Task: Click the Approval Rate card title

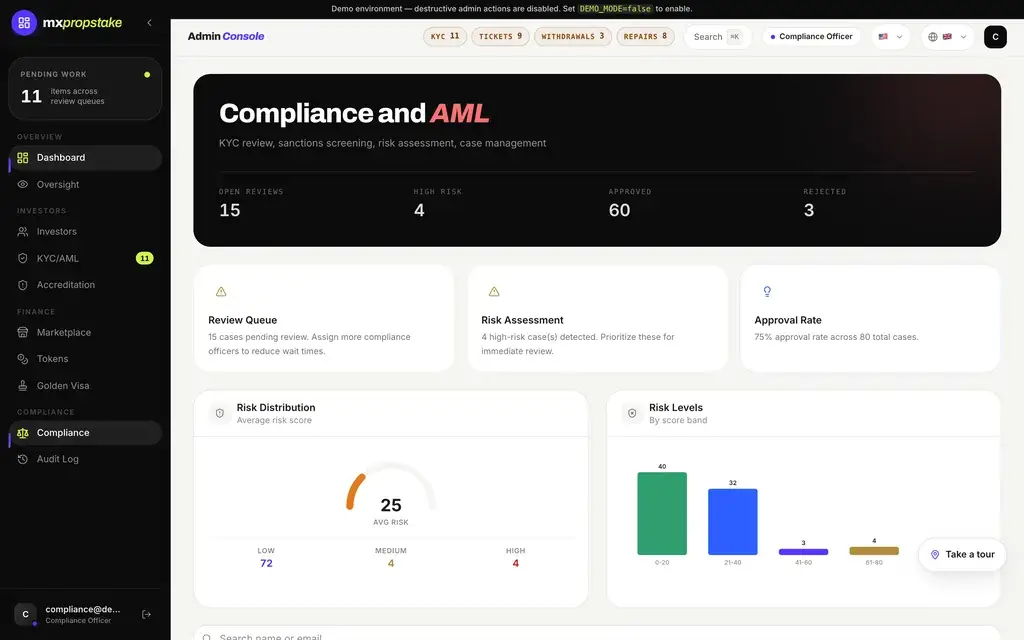Action: point(788,320)
